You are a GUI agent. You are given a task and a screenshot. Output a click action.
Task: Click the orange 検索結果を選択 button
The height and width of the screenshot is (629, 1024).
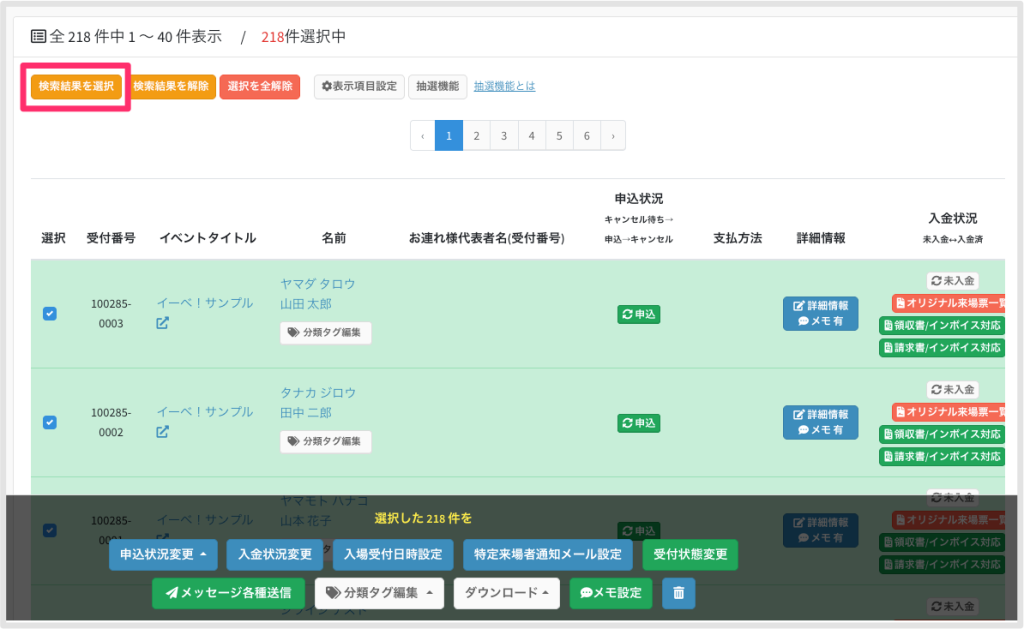[x=76, y=86]
